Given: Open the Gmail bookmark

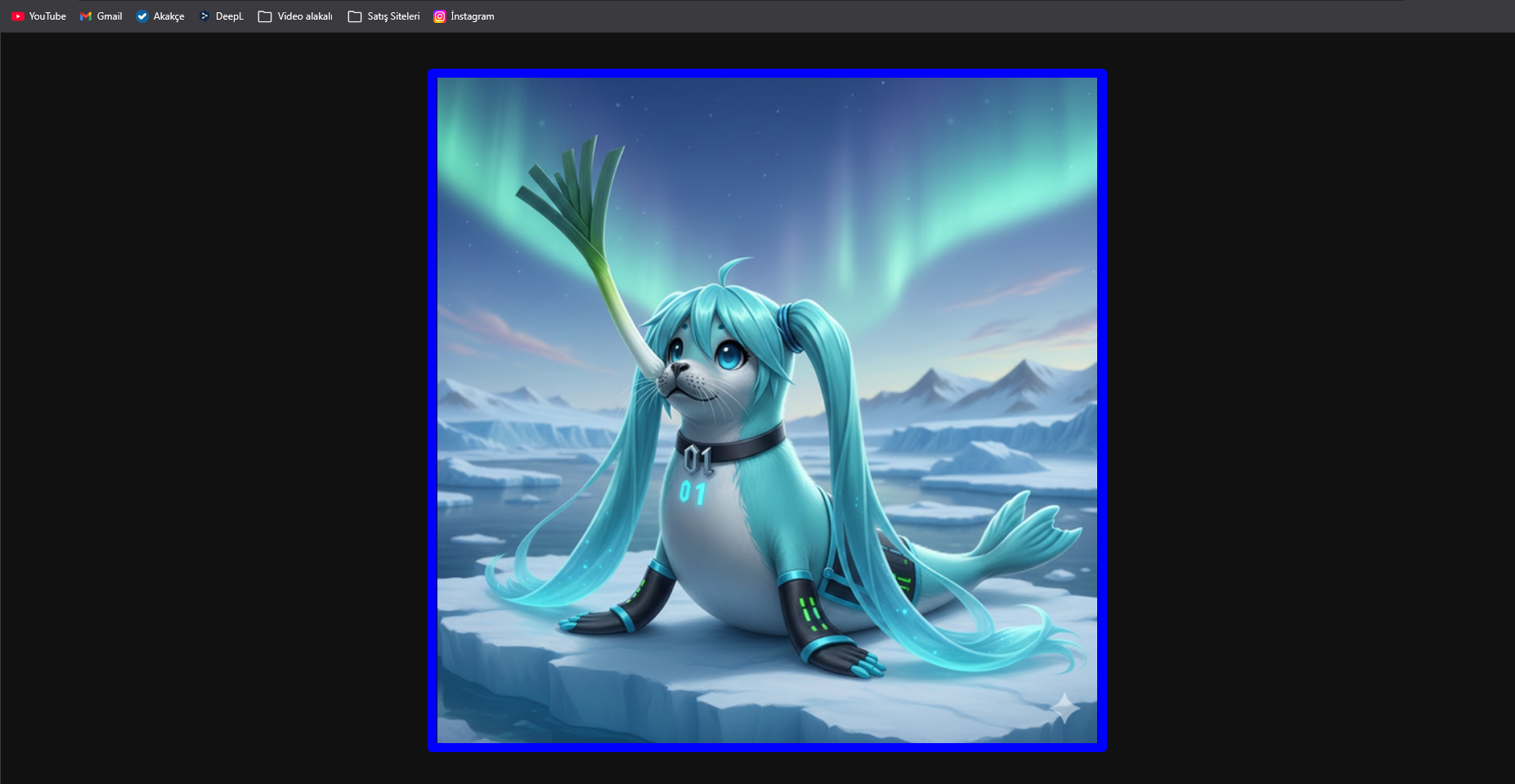Looking at the screenshot, I should pos(101,16).
